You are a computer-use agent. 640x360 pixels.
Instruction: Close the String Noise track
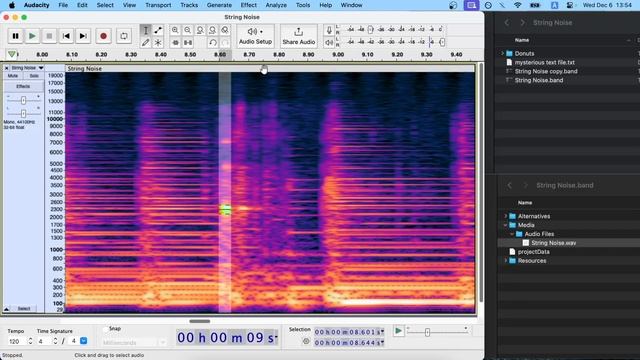(7, 68)
